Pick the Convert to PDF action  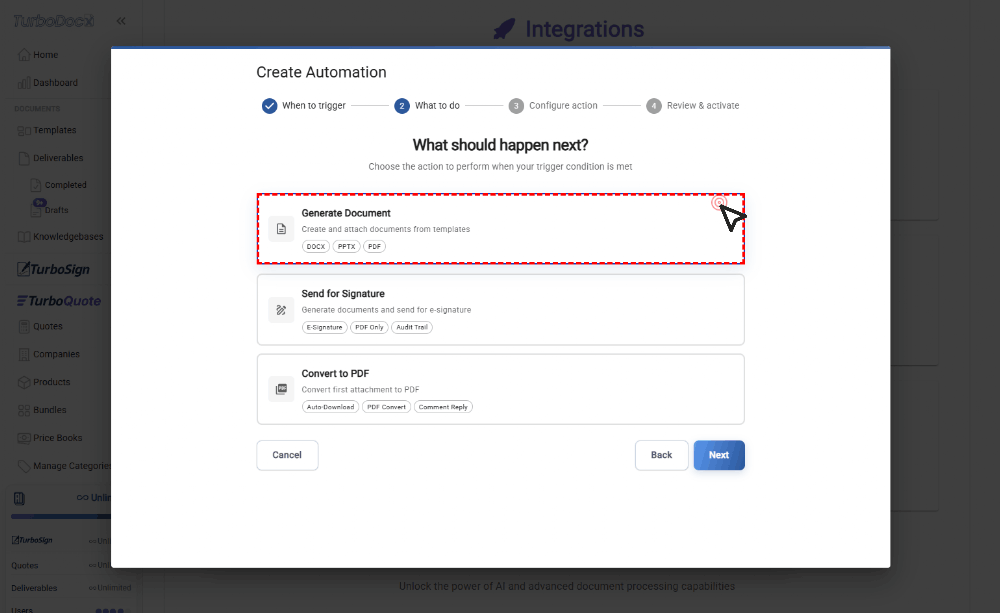coord(500,389)
